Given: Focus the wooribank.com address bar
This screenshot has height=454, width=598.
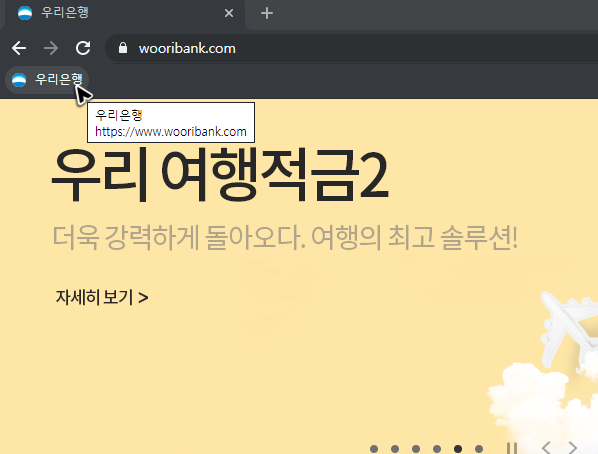Looking at the screenshot, I should (x=351, y=48).
